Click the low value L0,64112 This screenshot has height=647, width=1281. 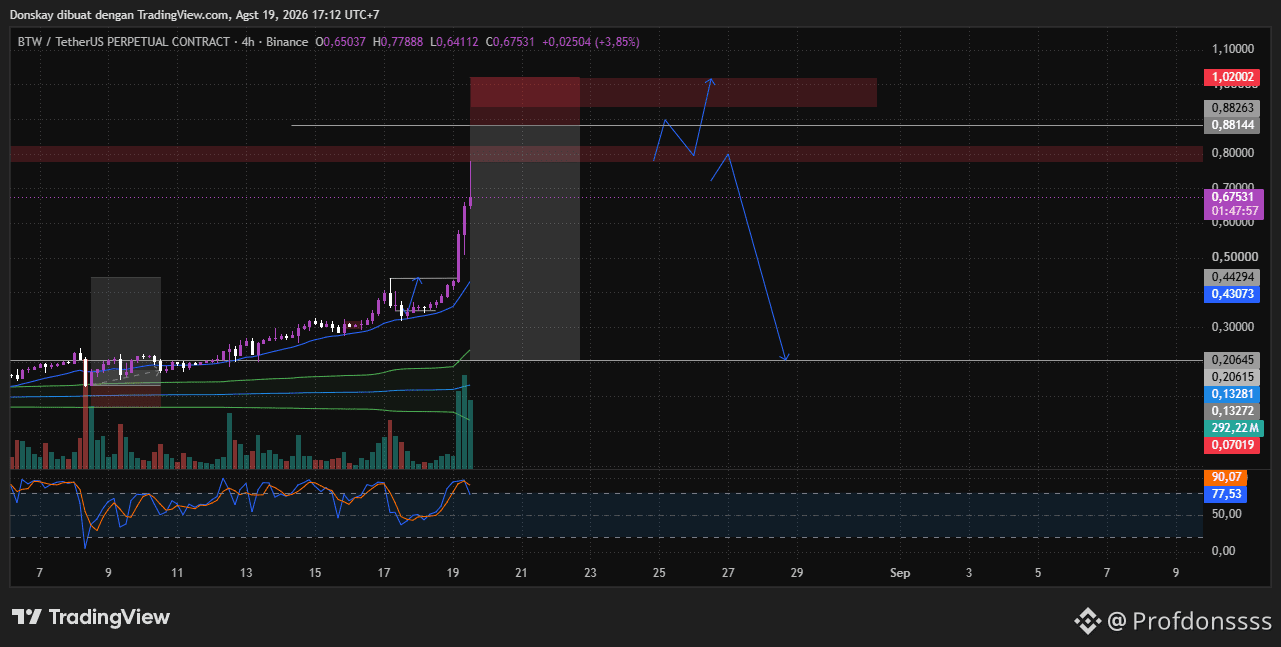[x=454, y=42]
